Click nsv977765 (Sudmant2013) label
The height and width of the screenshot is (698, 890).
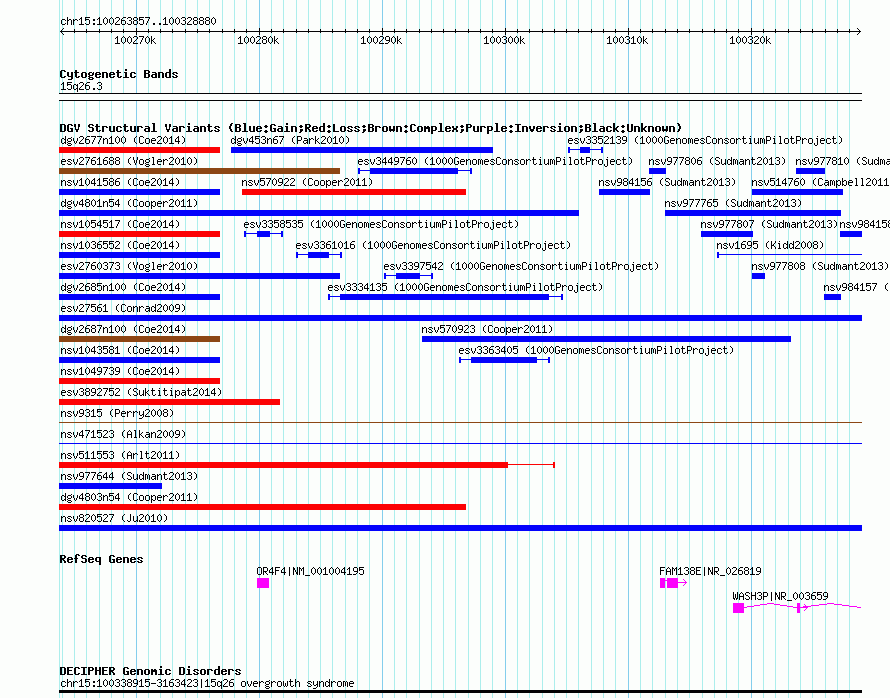(733, 203)
